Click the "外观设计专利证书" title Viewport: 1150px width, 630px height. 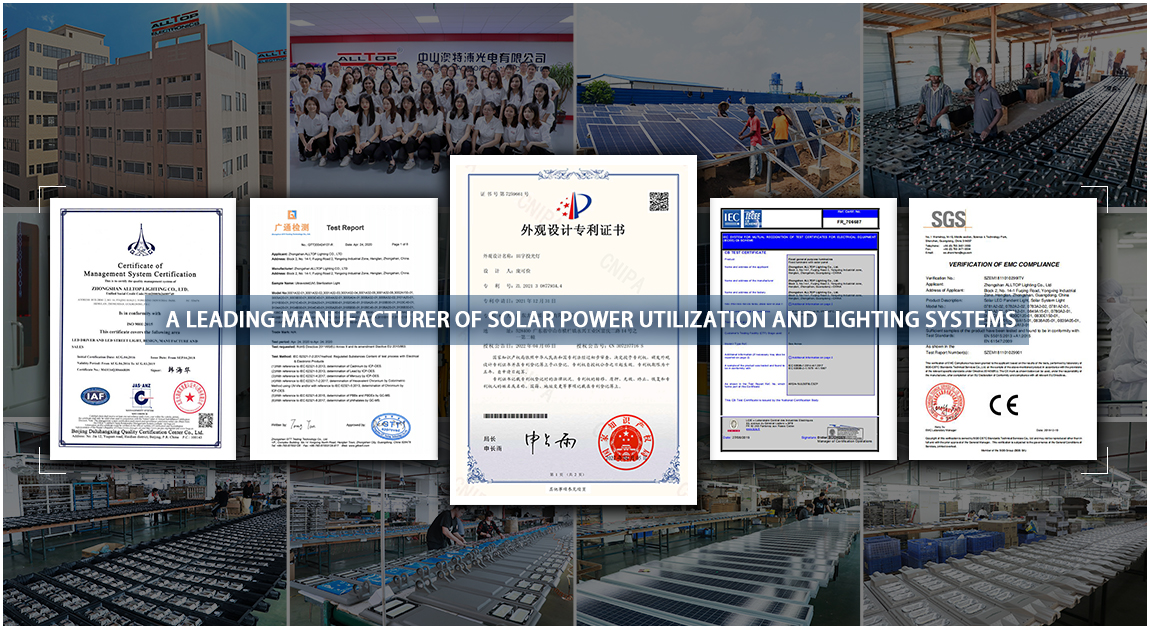pyautogui.click(x=573, y=230)
